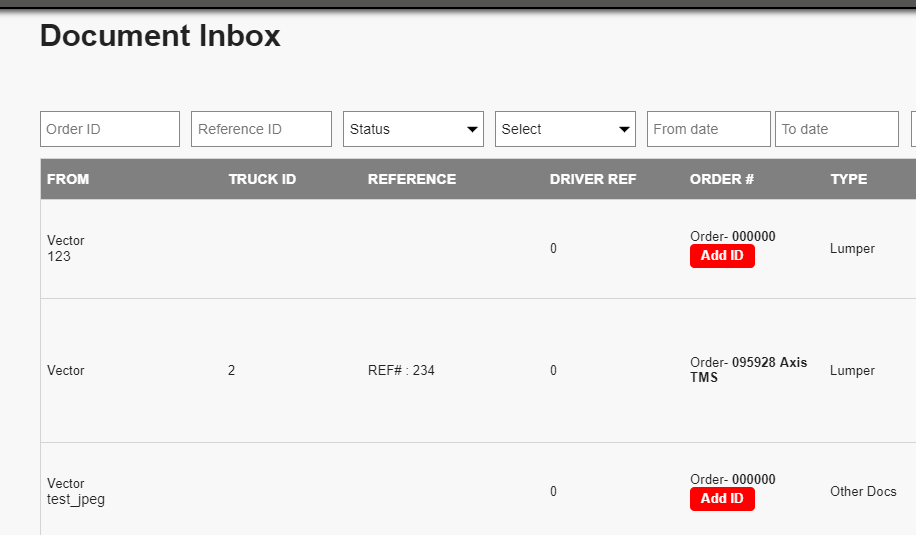The image size is (916, 535).
Task: Open order 095928 Axis TMS
Action: pos(748,370)
